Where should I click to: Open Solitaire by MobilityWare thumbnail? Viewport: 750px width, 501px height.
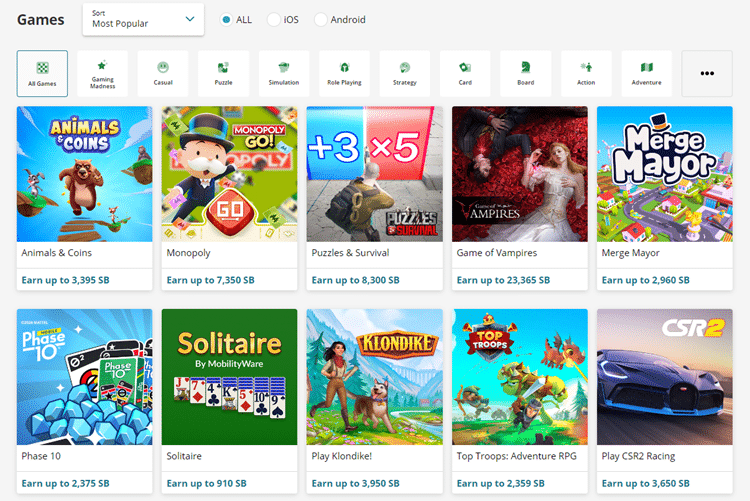click(x=230, y=377)
